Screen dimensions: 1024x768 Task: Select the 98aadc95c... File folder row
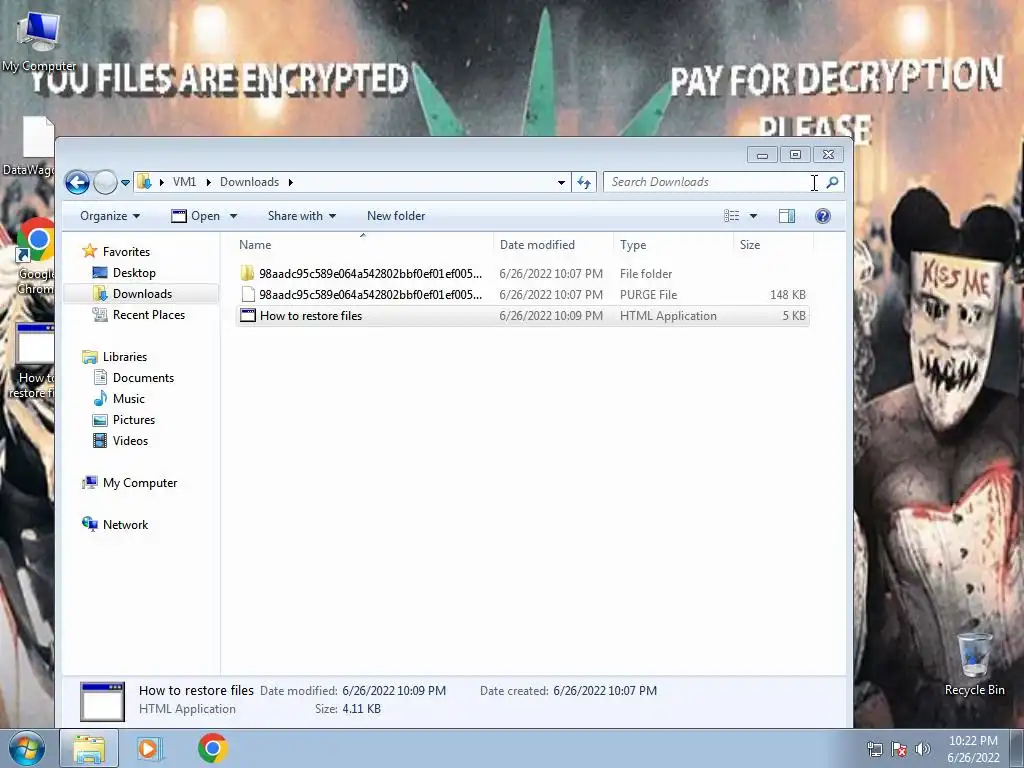[x=522, y=274]
